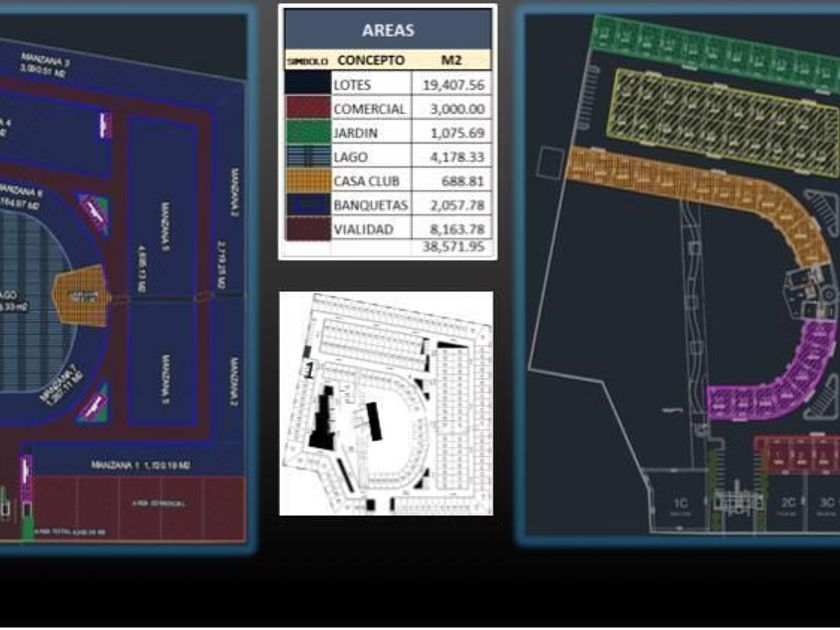
Task: Click the COMERCIAL red swatch in legend
Action: 308,108
